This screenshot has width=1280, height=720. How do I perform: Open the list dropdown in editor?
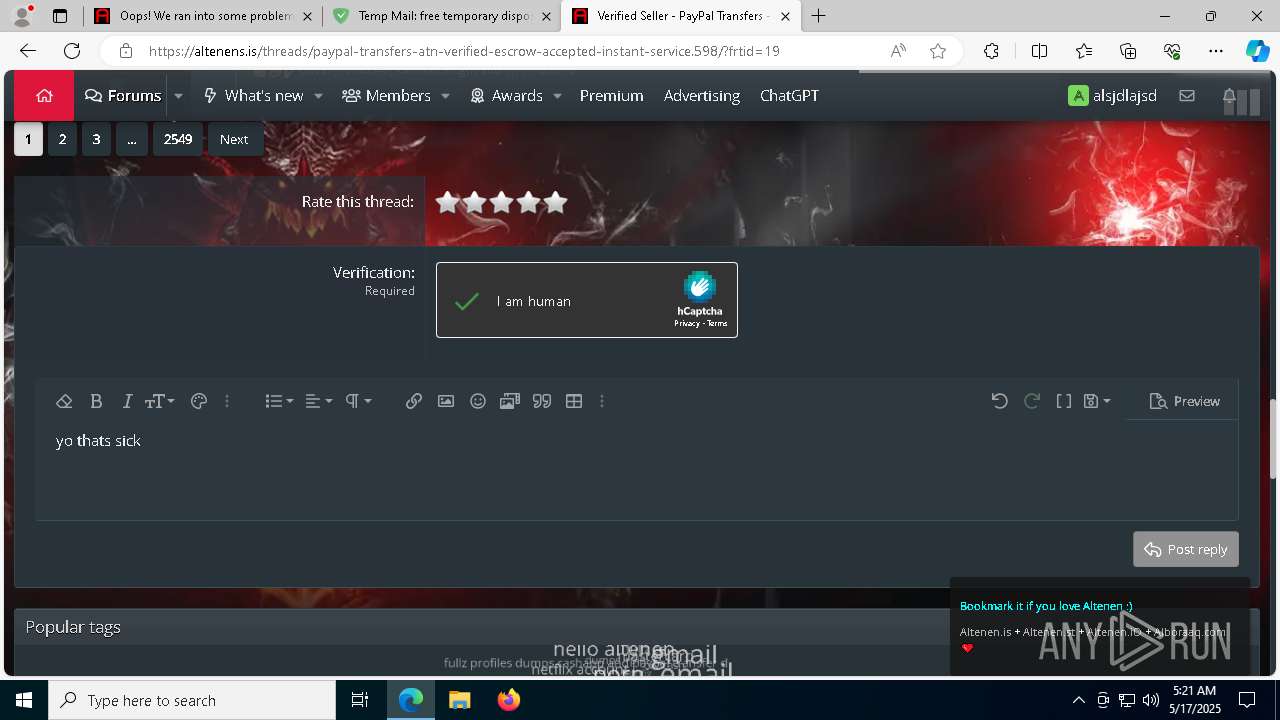point(279,401)
